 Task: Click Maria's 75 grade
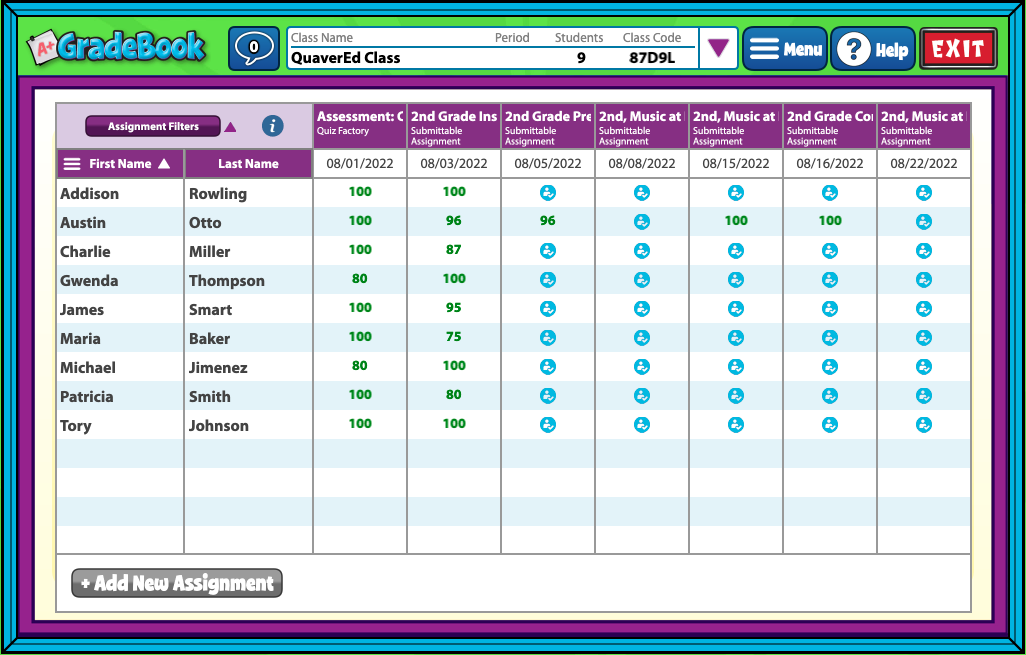pyautogui.click(x=453, y=336)
